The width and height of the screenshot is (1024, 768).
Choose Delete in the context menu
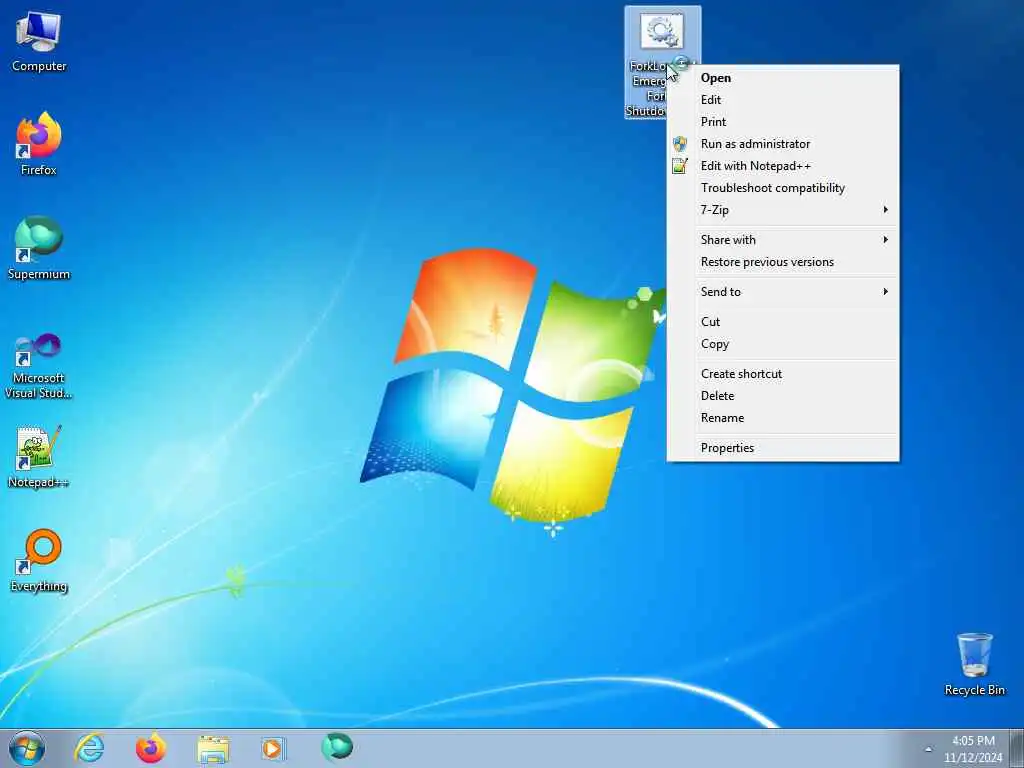783,396
